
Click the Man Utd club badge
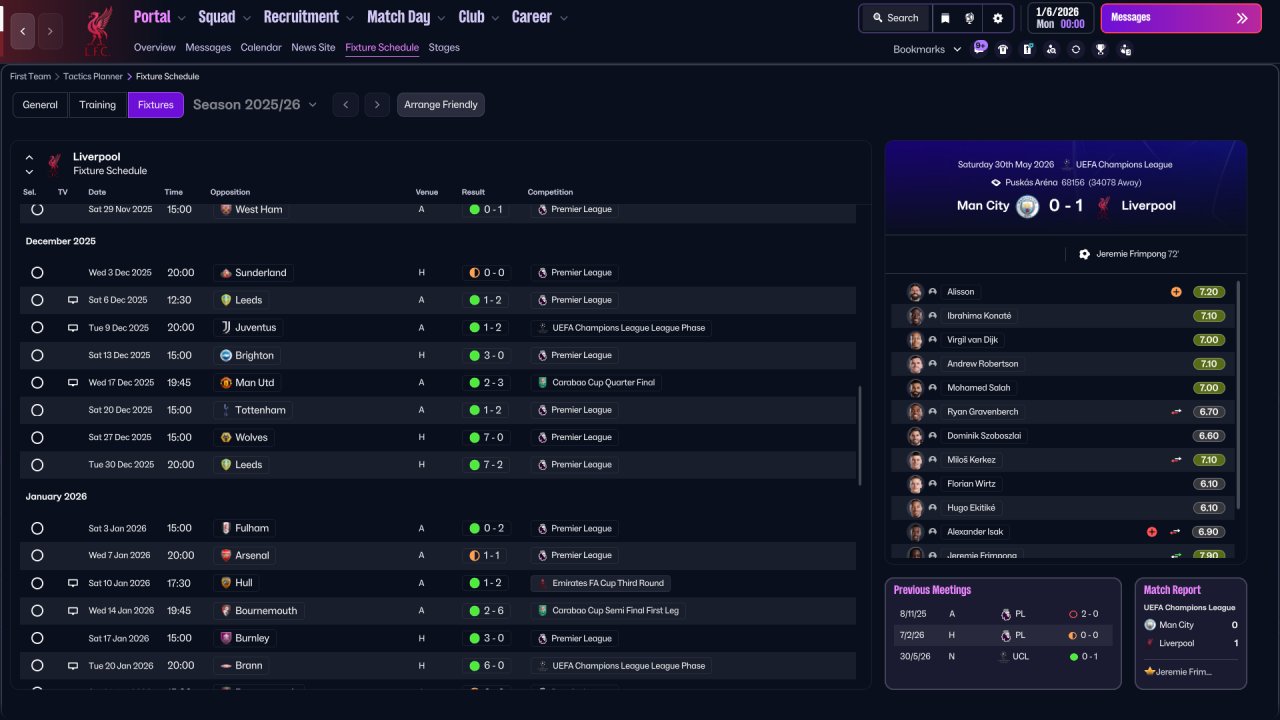click(227, 383)
